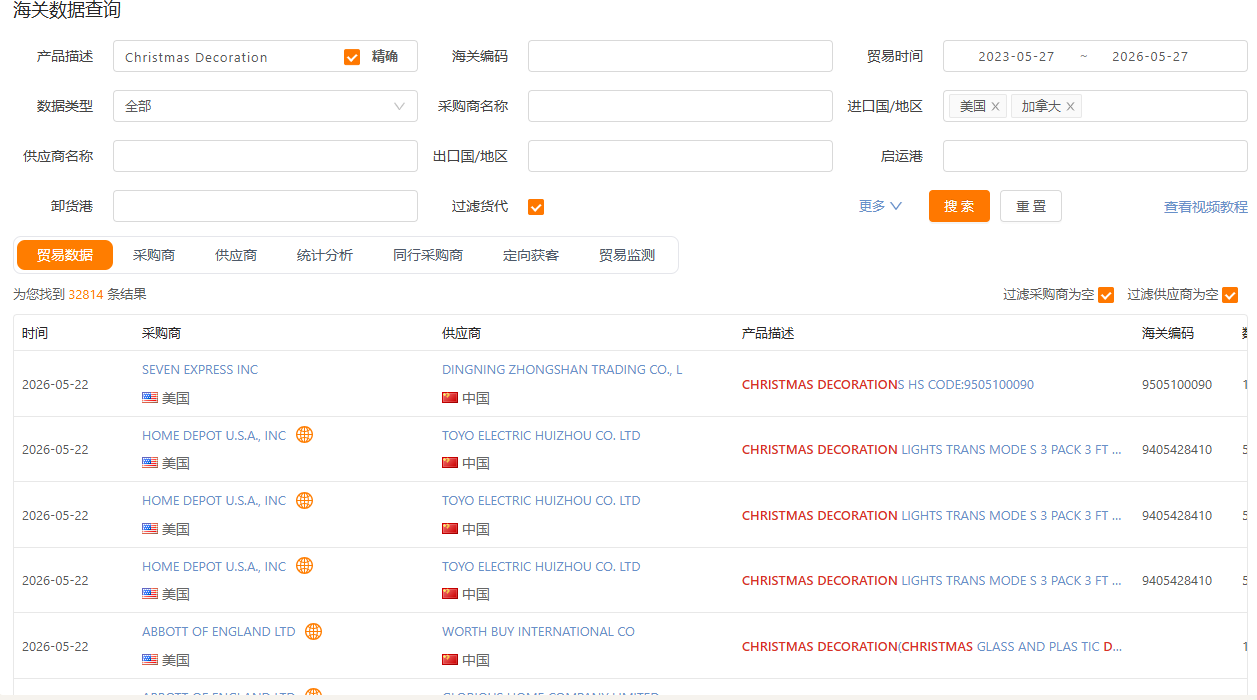
Task: Click the 卸货港 input field
Action: (265, 206)
